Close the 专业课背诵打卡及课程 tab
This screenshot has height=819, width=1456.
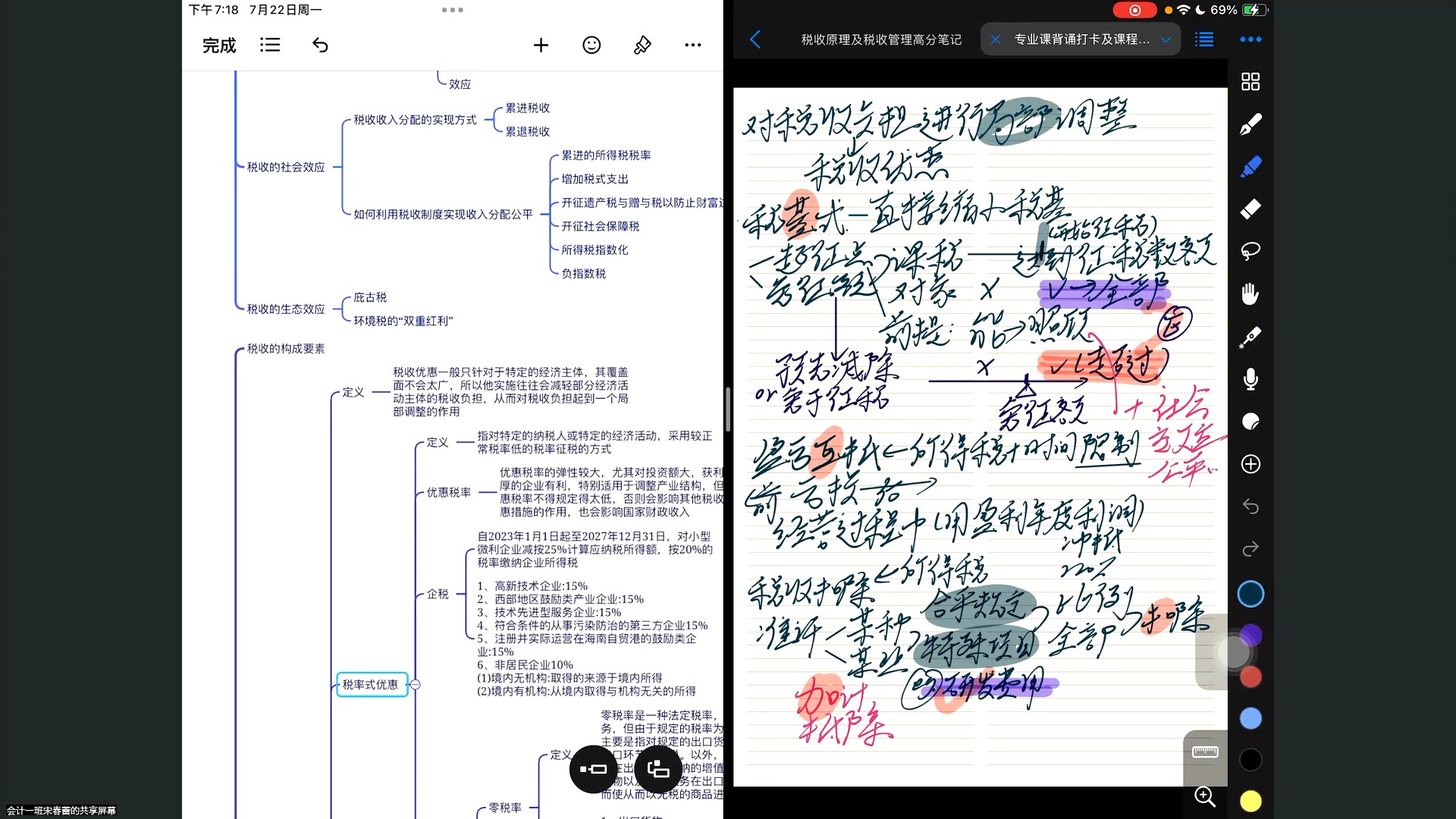(x=996, y=39)
